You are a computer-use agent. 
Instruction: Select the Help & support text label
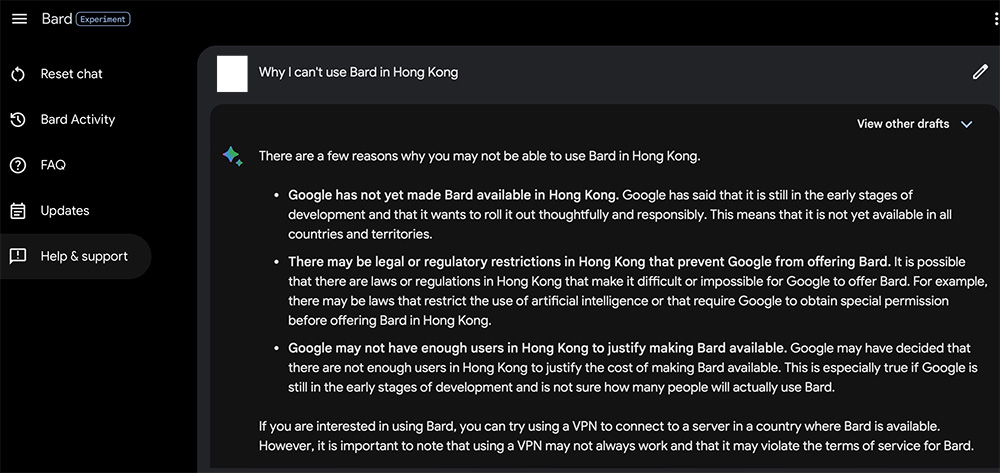point(84,256)
